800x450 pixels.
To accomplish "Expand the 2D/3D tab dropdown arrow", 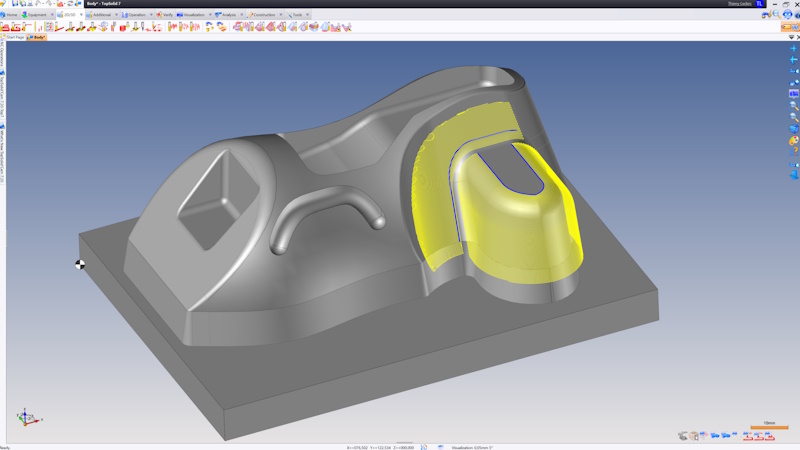I will coord(81,15).
